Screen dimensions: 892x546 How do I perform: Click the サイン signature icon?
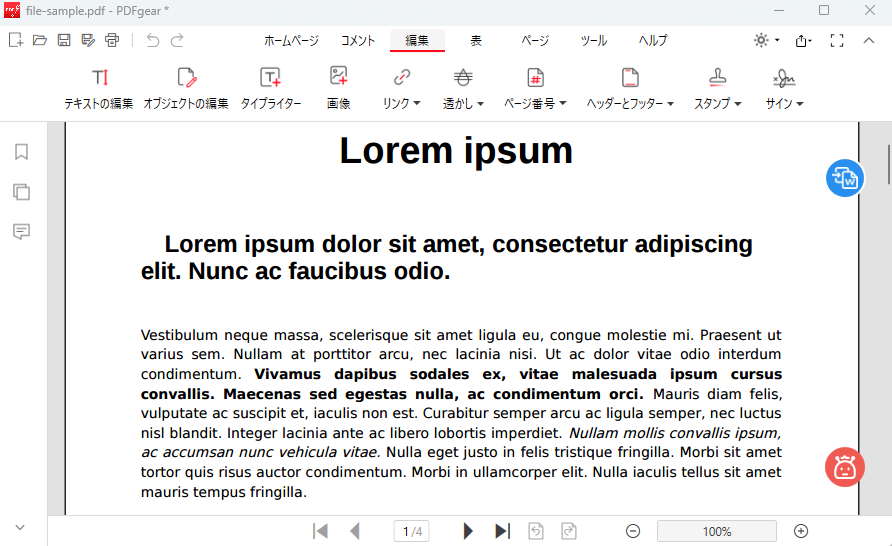784,77
